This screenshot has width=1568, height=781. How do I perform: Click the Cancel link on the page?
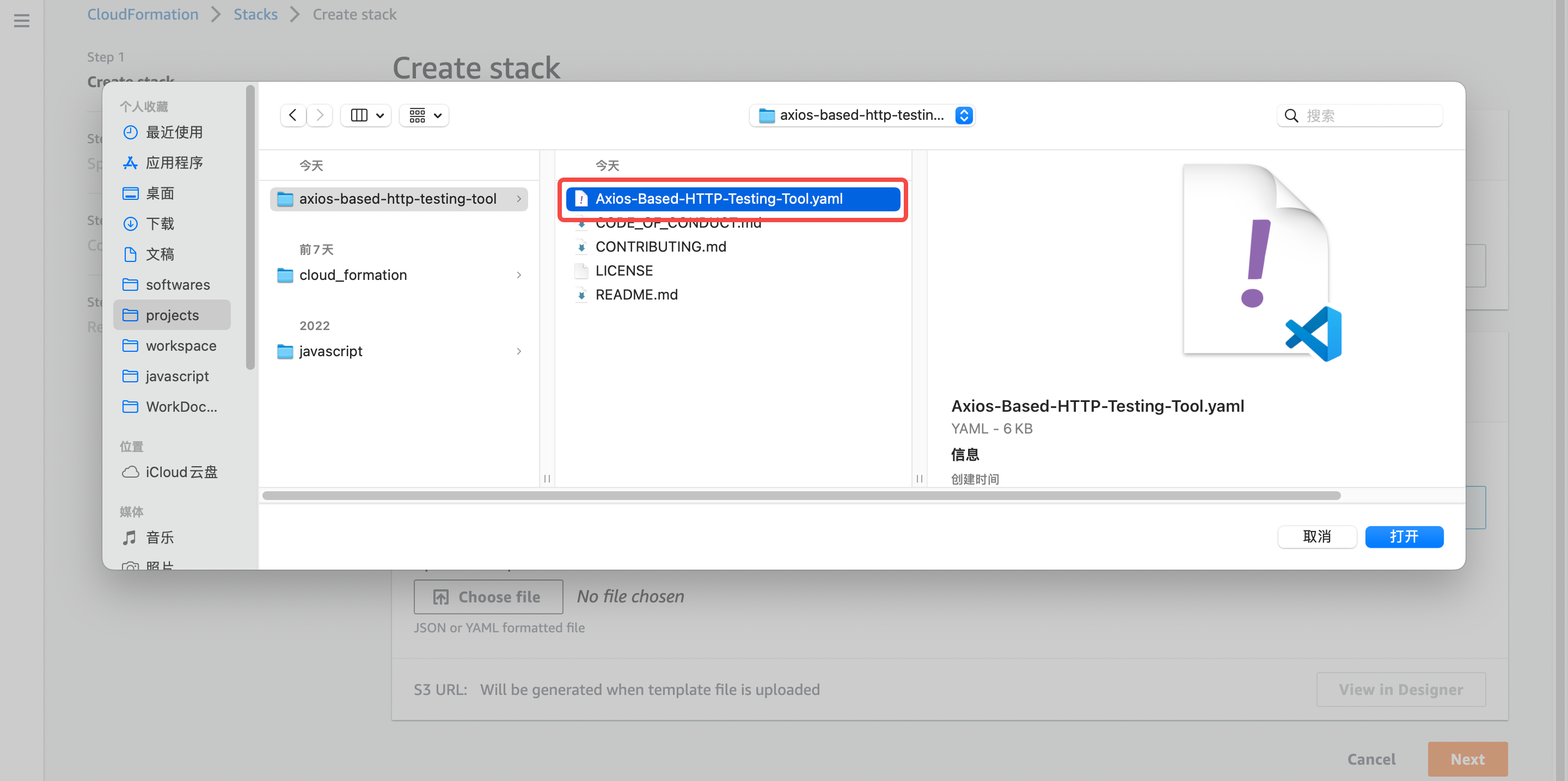click(x=1371, y=759)
